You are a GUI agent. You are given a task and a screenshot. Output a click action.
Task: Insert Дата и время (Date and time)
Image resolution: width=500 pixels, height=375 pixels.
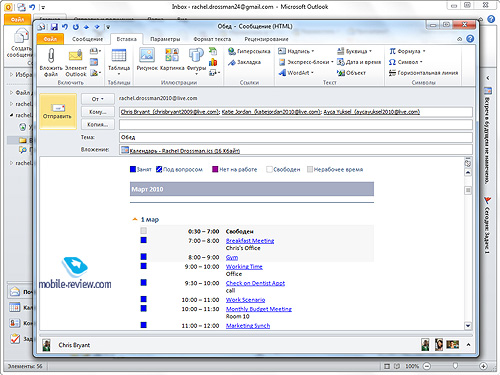tap(359, 62)
